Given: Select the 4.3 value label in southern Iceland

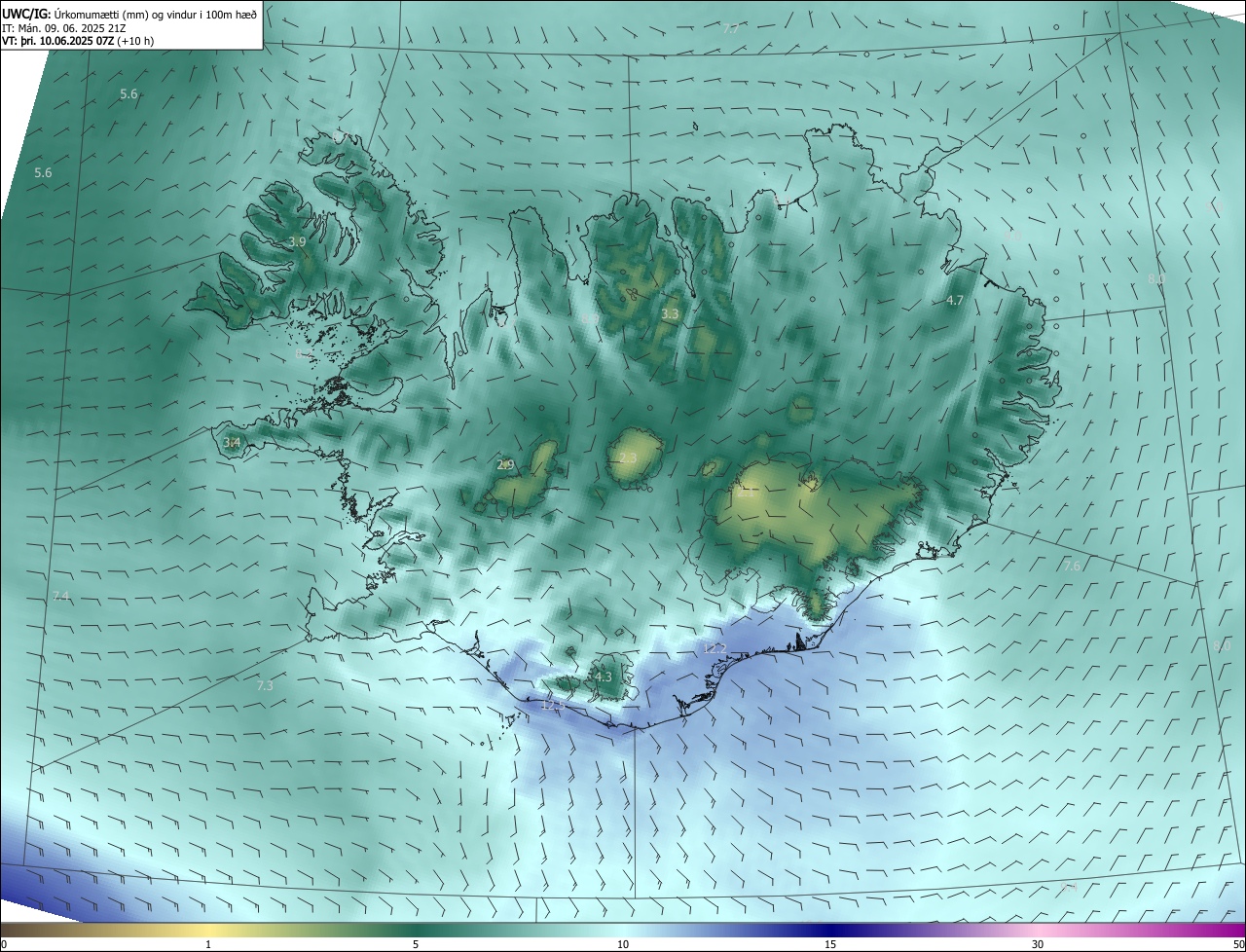Looking at the screenshot, I should click(x=603, y=677).
